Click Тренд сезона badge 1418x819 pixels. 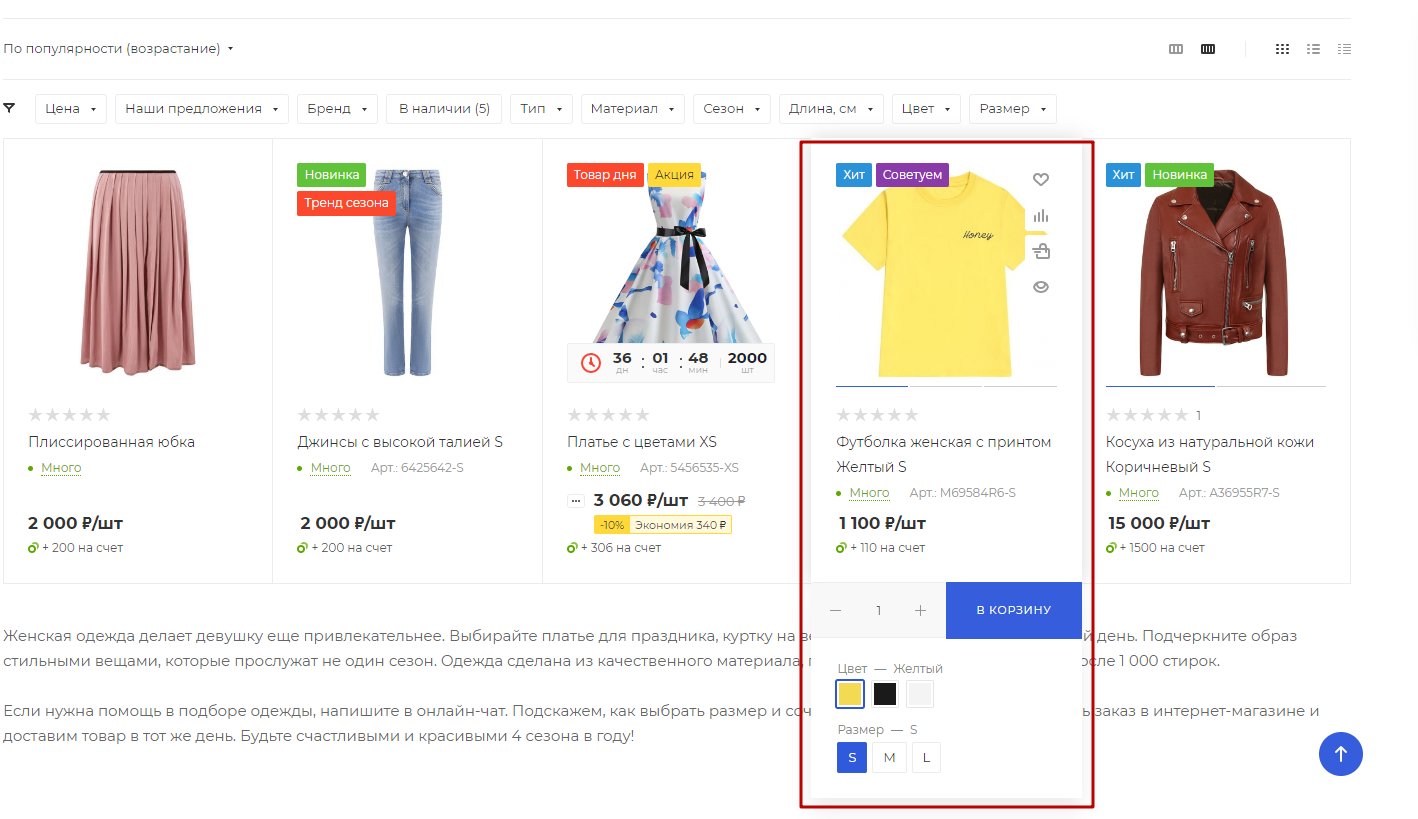pyautogui.click(x=347, y=203)
